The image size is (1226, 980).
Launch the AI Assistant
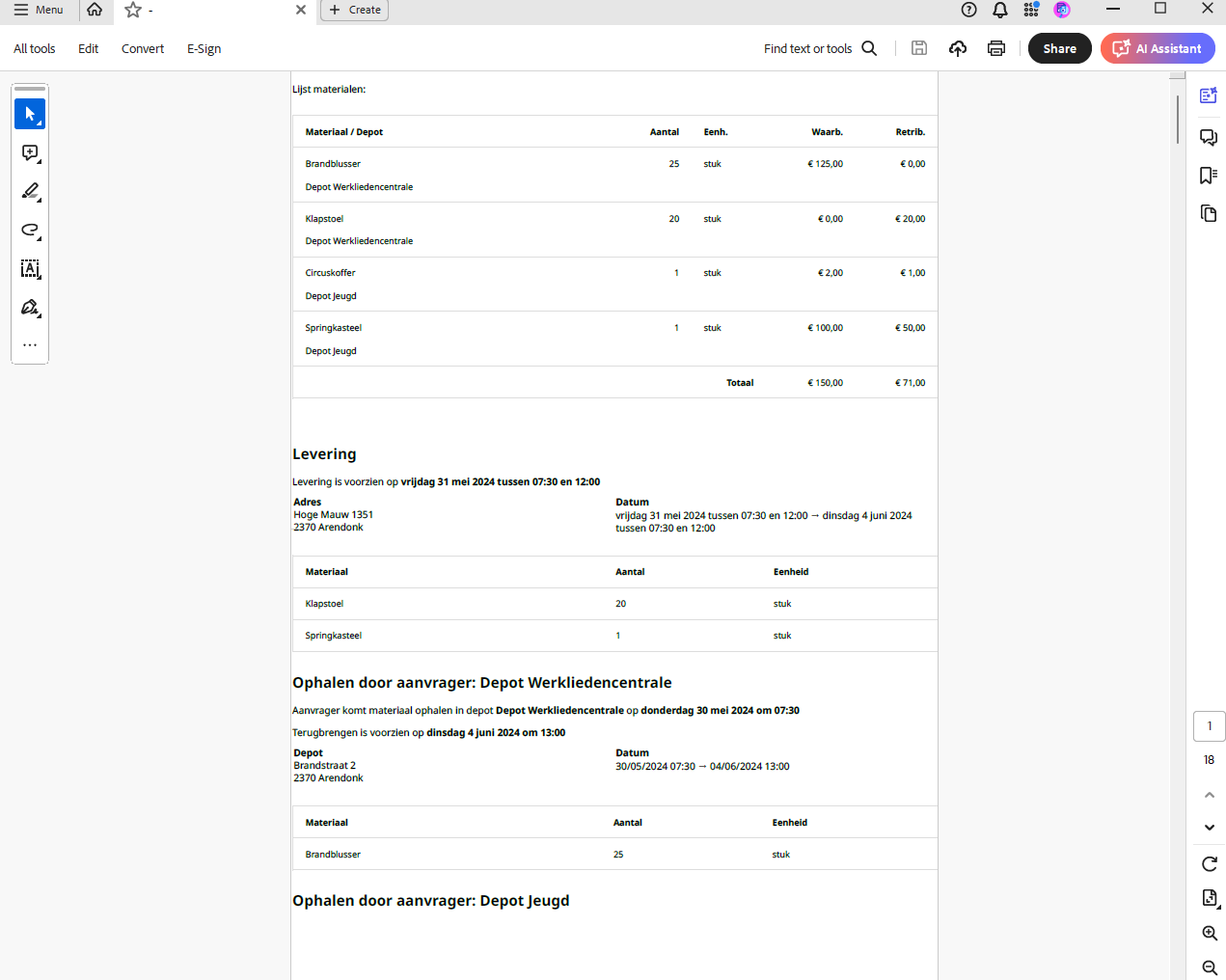point(1158,48)
